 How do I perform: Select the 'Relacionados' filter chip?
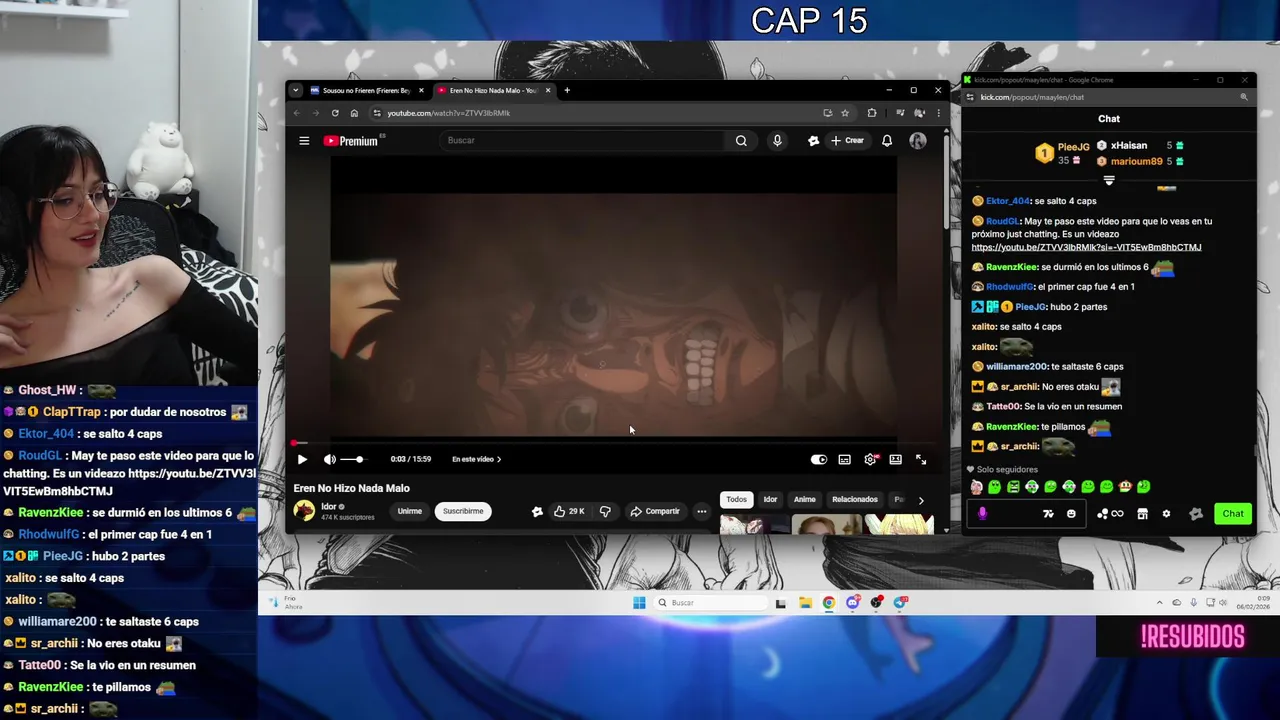pyautogui.click(x=855, y=499)
